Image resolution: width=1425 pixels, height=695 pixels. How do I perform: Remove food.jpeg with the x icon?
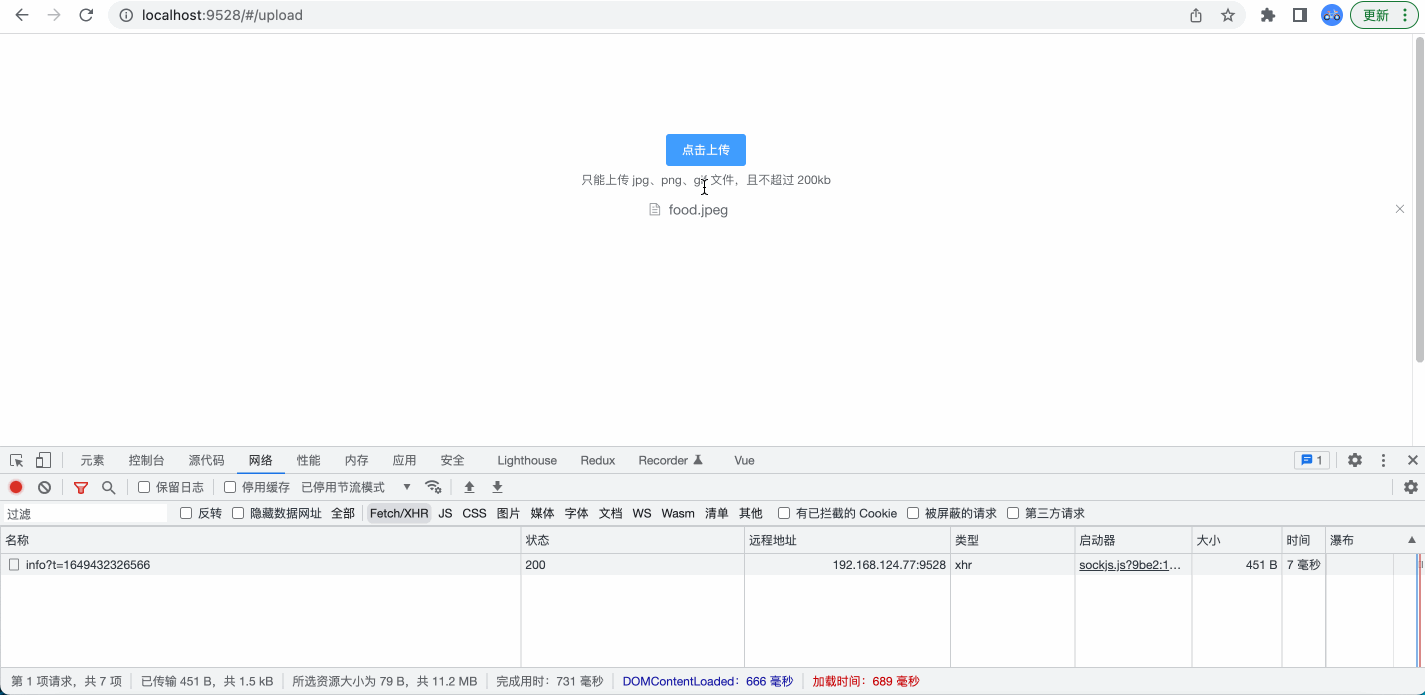pyautogui.click(x=1400, y=209)
